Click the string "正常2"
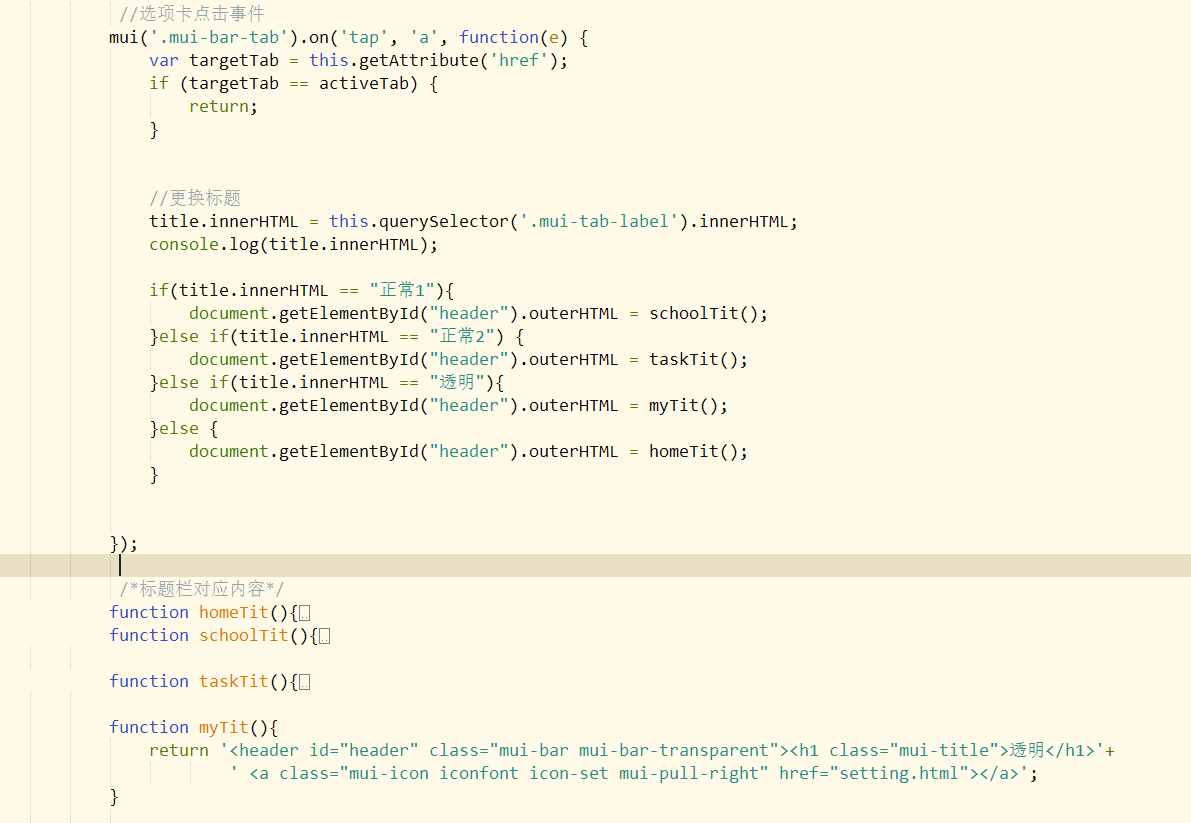 [462, 336]
